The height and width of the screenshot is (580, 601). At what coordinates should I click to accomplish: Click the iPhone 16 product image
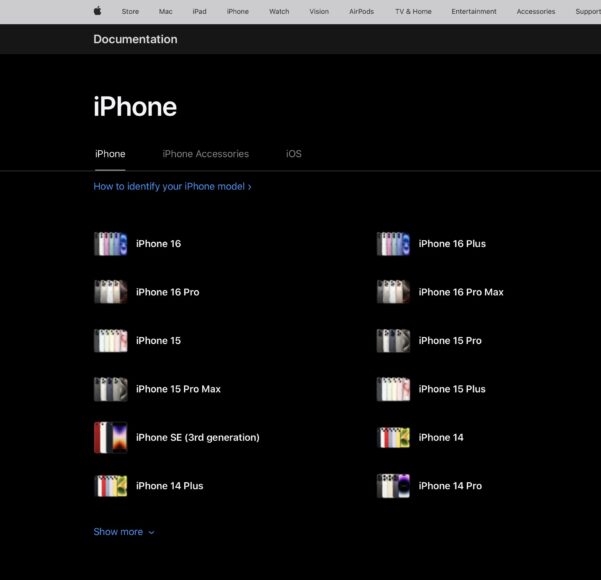110,244
